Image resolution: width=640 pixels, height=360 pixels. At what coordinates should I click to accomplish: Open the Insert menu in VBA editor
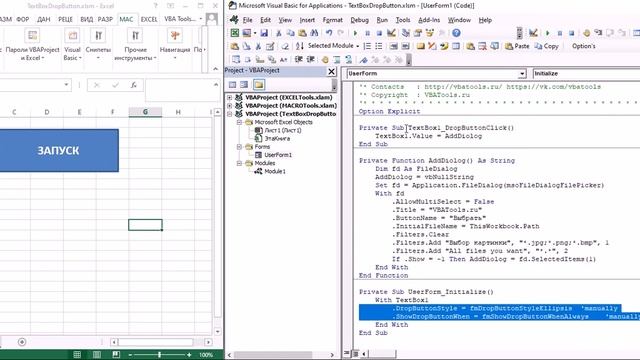coord(307,20)
